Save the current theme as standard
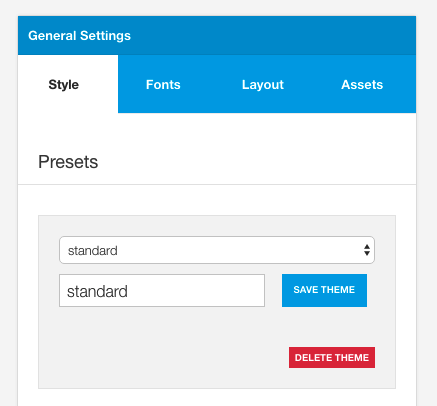 click(324, 290)
